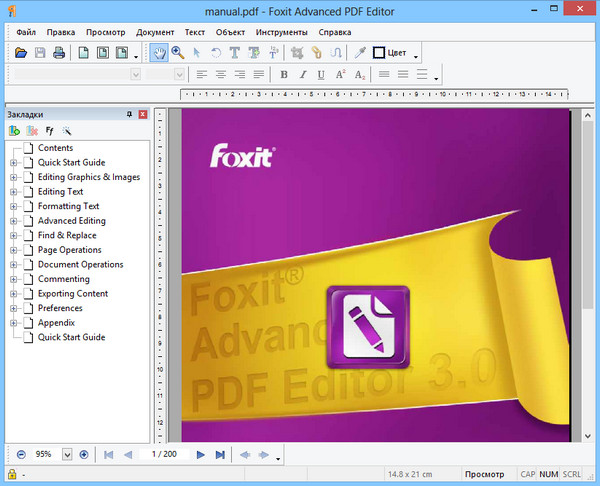Click the Цвет color swatch
The width and height of the screenshot is (600, 486).
click(x=380, y=53)
